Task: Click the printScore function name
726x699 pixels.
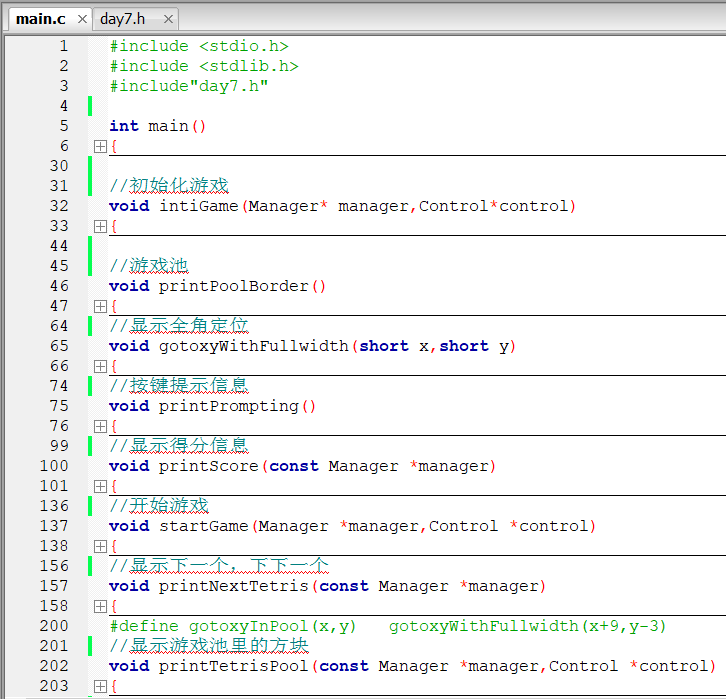Action: [209, 466]
